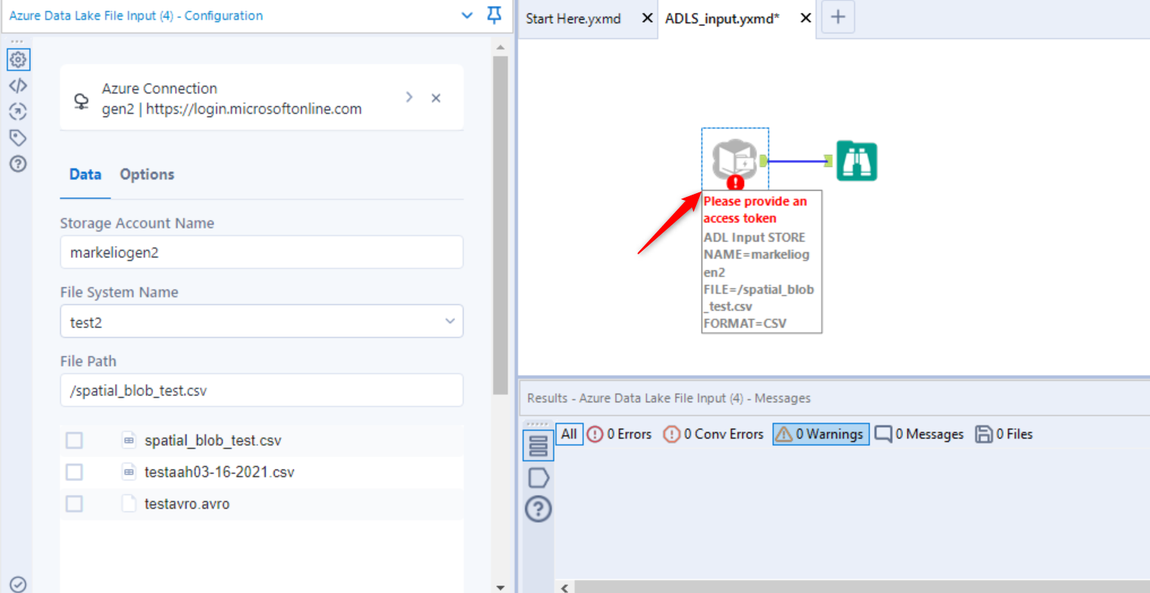Click the configuration panel scrollbar up arrow
1150x593 pixels.
tap(501, 46)
